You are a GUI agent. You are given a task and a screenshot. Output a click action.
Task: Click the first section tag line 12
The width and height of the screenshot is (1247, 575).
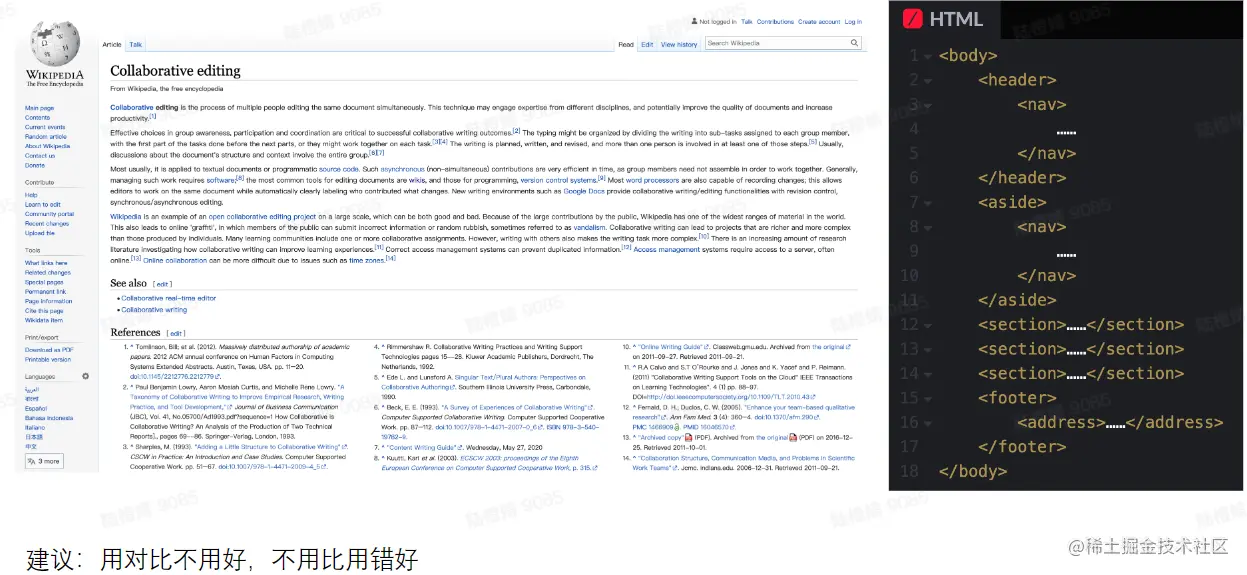coord(1022,324)
